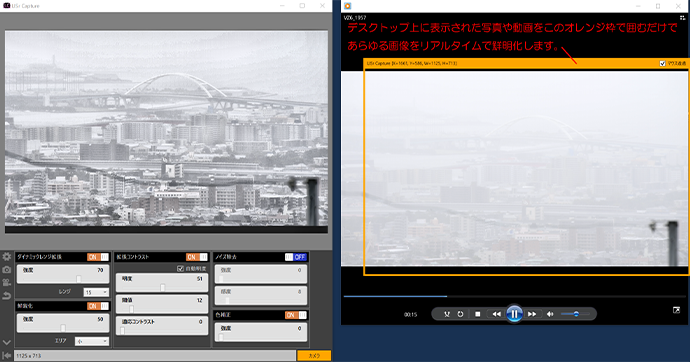Uncheck the 自動明度 checkbox

click(x=180, y=268)
